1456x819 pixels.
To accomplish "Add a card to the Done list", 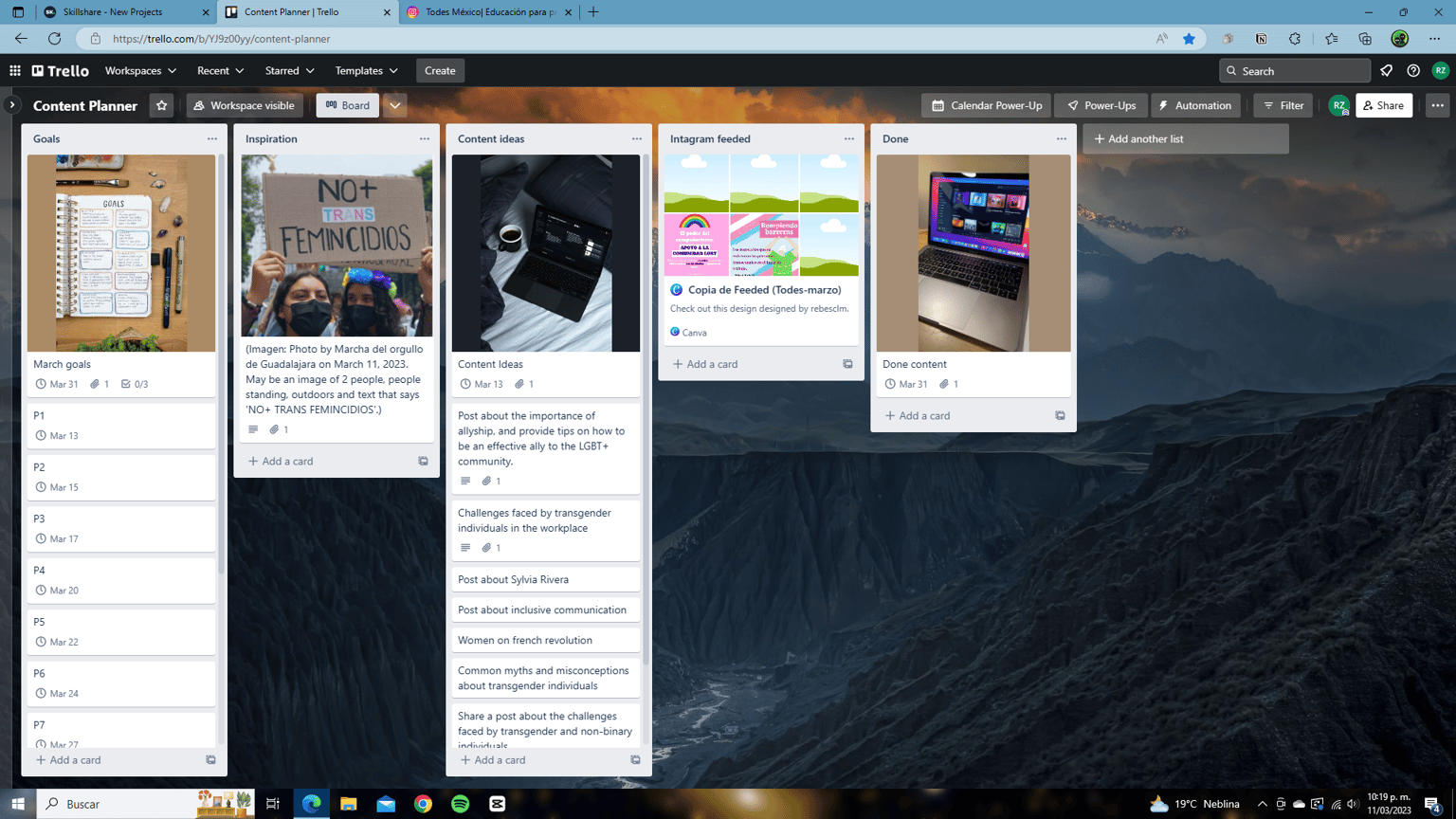I will tap(918, 416).
